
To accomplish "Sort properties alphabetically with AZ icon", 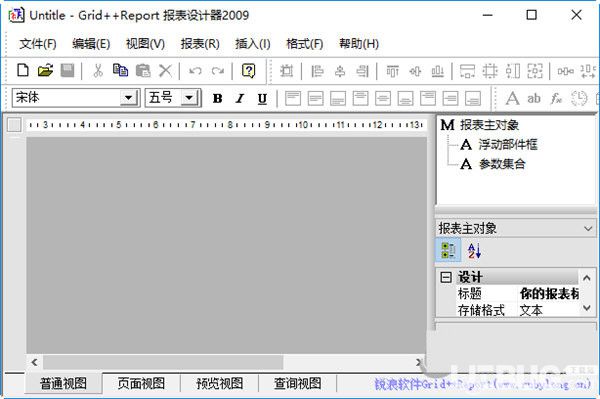I will (474, 251).
